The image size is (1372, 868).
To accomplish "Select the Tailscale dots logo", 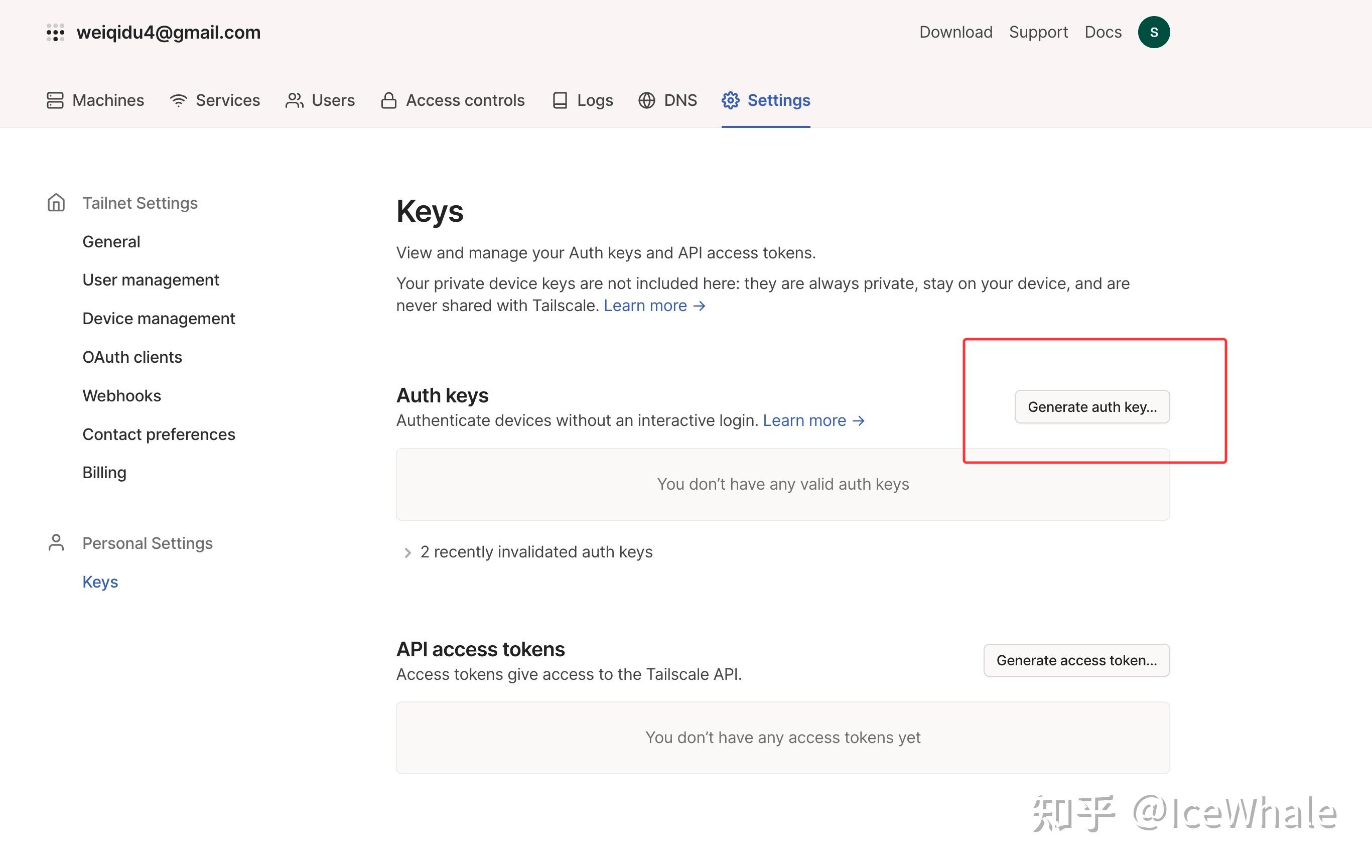I will click(x=55, y=33).
